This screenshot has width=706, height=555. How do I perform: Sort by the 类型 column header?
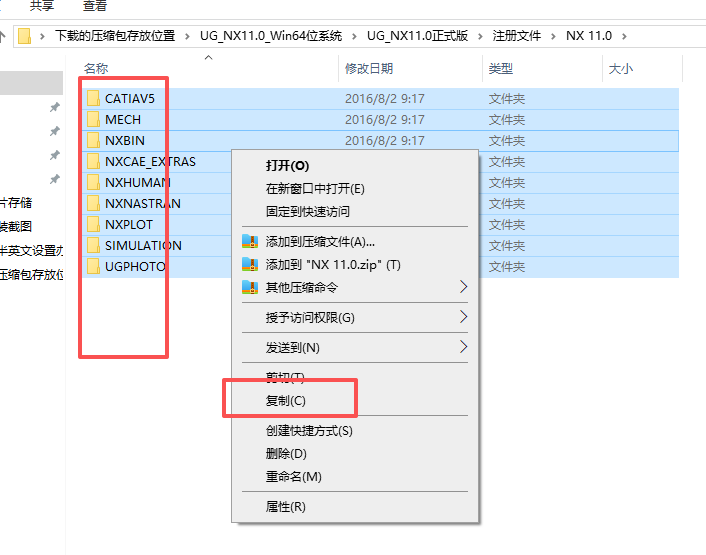tap(501, 68)
